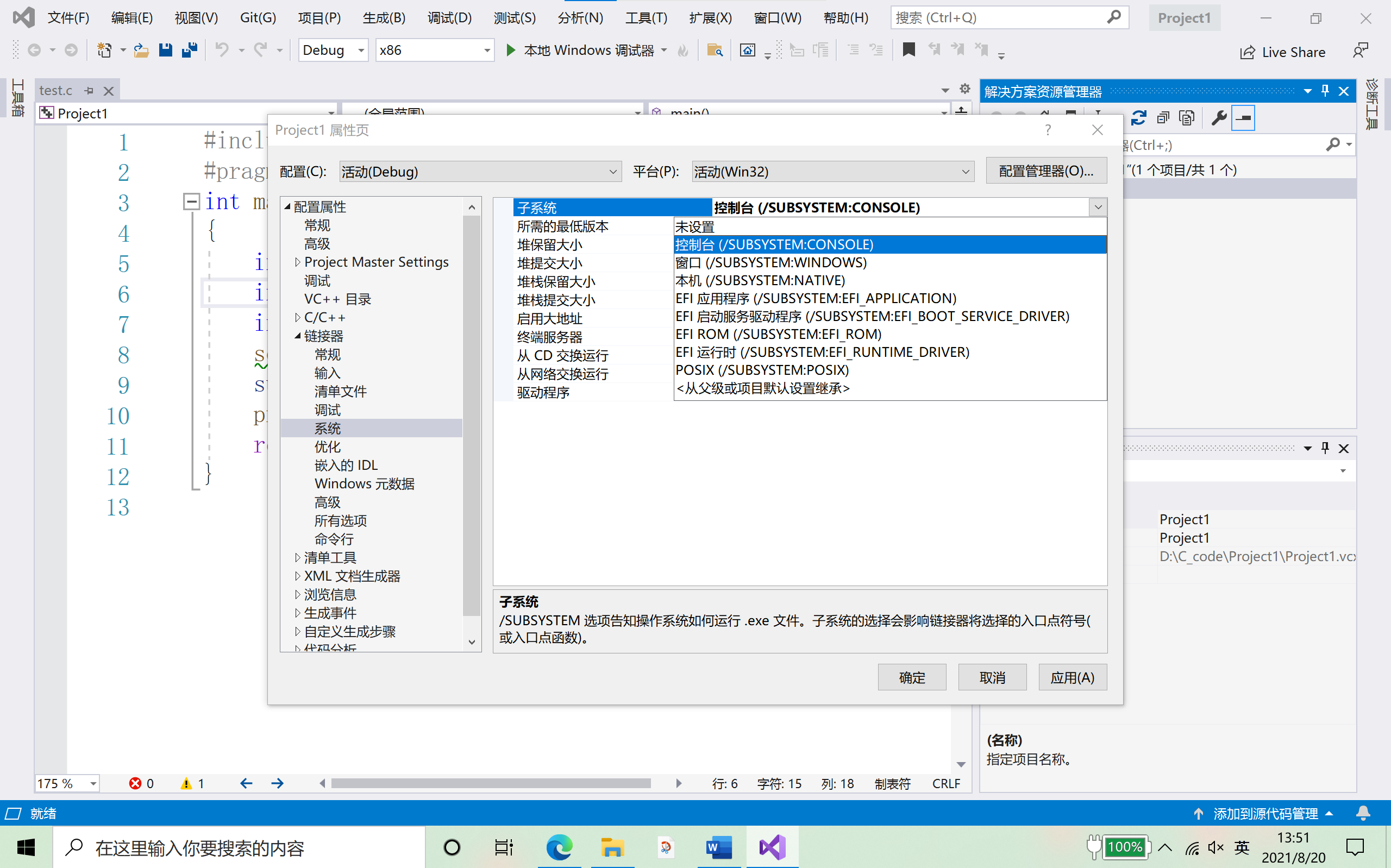1391x868 pixels.
Task: Open properties via the wrench icon
Action: [1219, 117]
